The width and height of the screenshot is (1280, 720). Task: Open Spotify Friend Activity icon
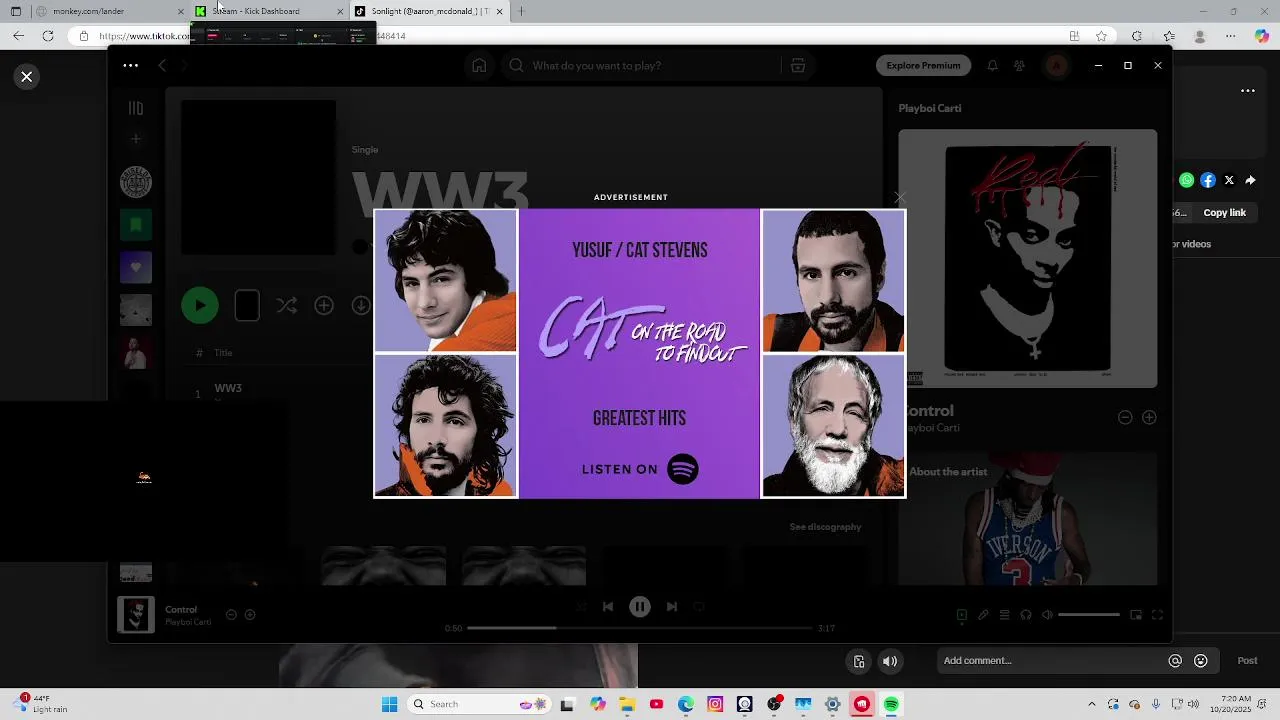[1019, 65]
